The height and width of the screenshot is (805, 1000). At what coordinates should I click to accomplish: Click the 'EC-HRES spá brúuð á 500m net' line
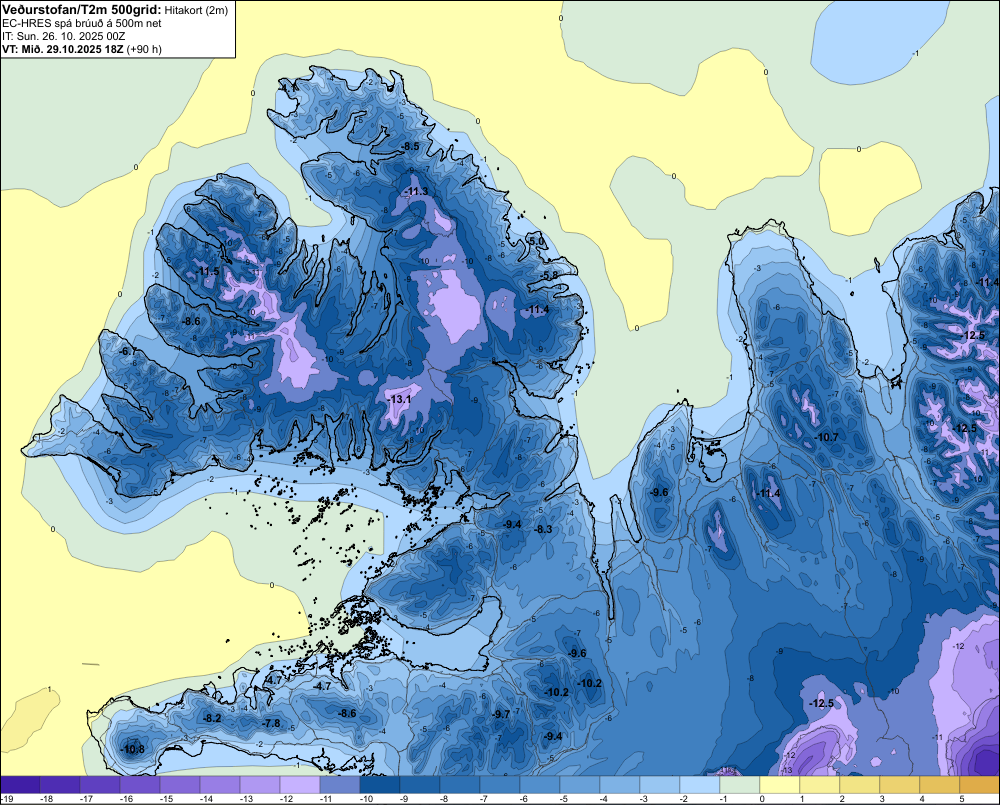[82, 23]
